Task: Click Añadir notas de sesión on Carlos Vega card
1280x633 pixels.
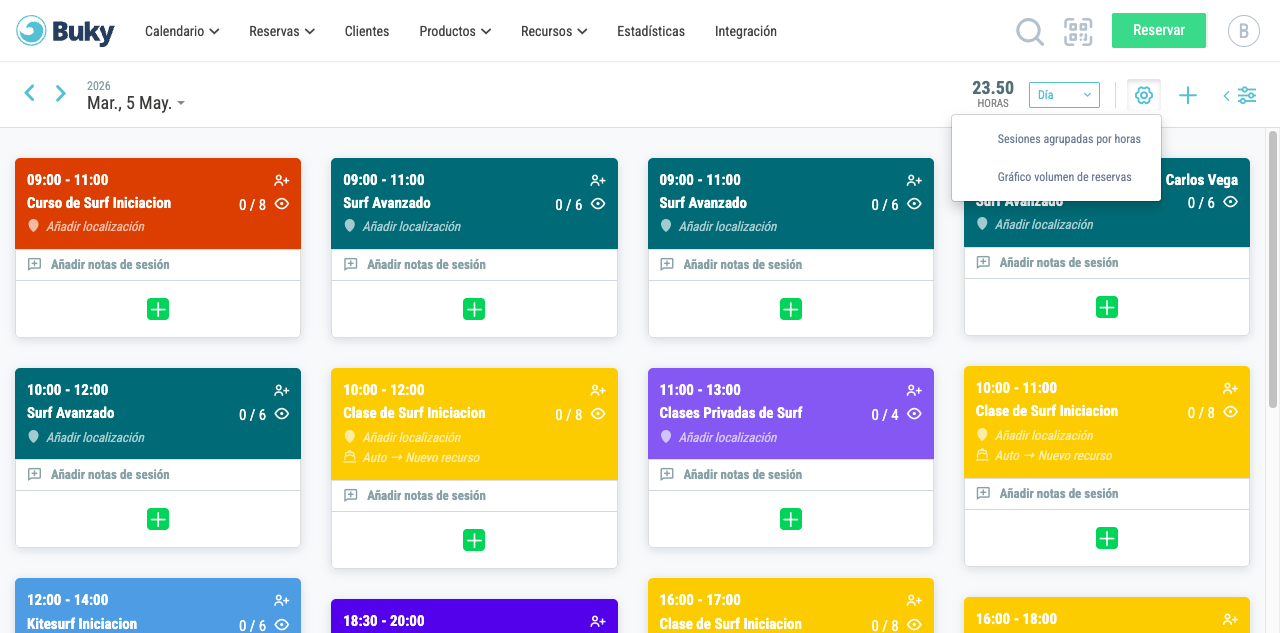Action: (x=1059, y=263)
